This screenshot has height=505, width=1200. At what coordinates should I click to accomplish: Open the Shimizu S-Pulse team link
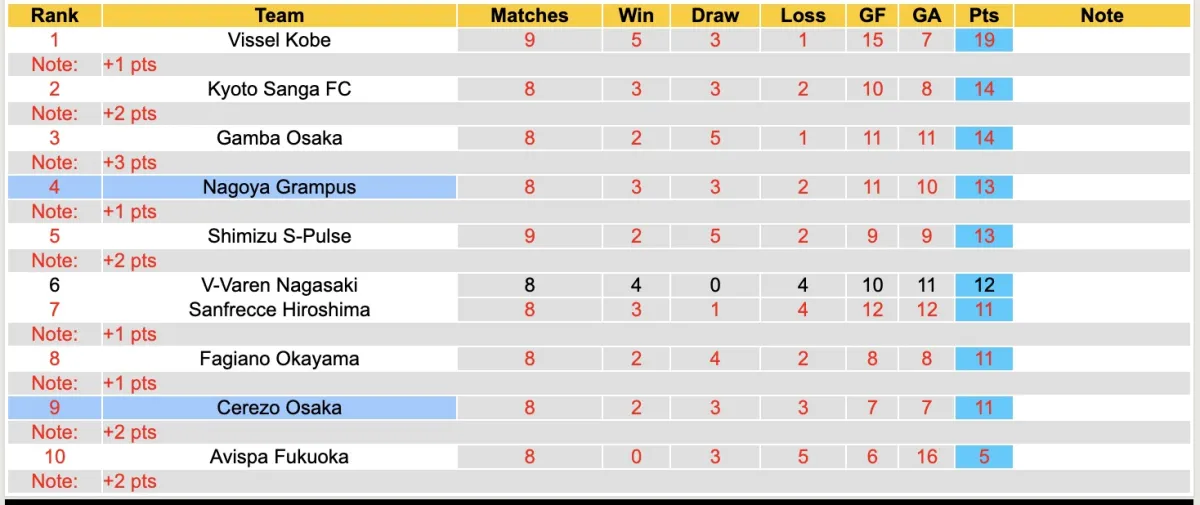[279, 236]
